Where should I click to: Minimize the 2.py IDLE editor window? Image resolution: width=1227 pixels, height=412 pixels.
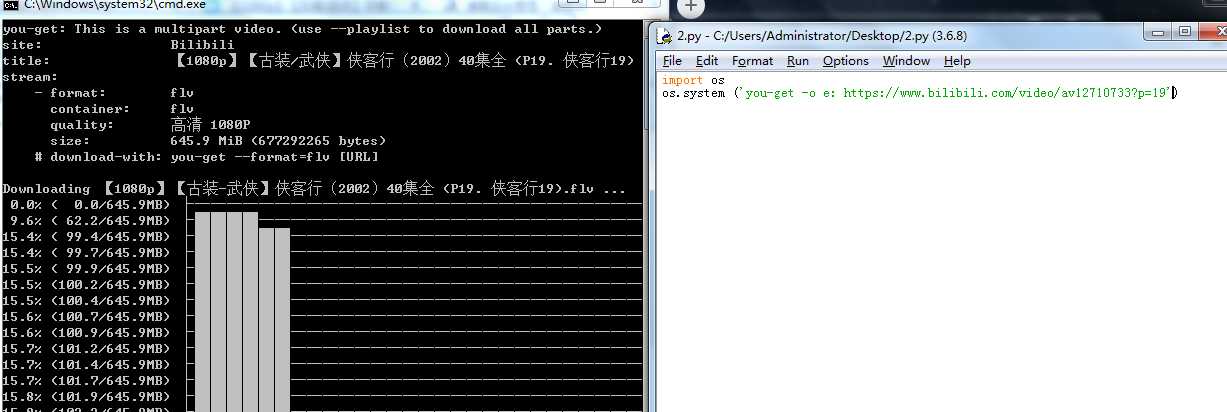point(1157,32)
